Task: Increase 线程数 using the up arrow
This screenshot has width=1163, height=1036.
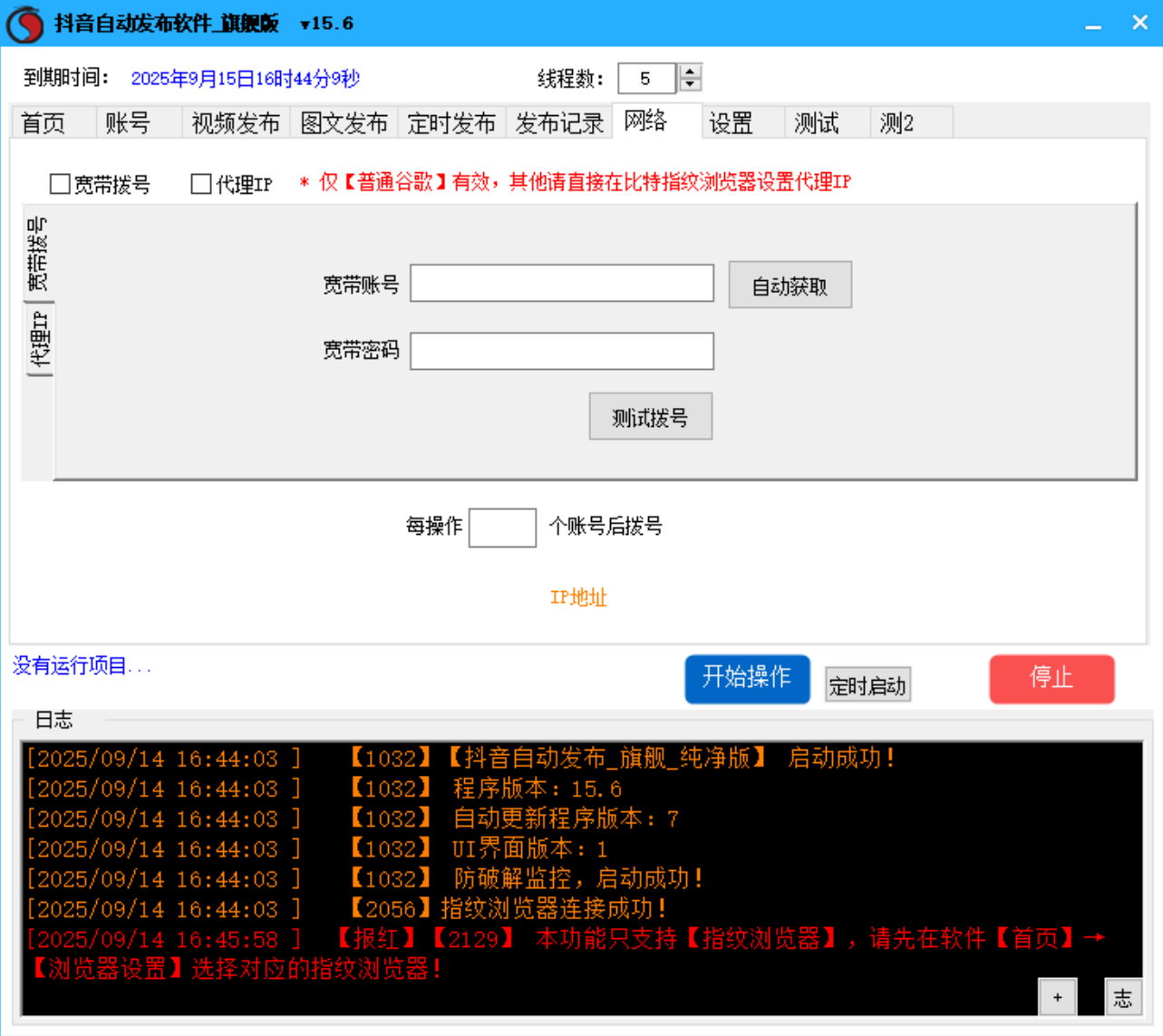Action: 688,72
